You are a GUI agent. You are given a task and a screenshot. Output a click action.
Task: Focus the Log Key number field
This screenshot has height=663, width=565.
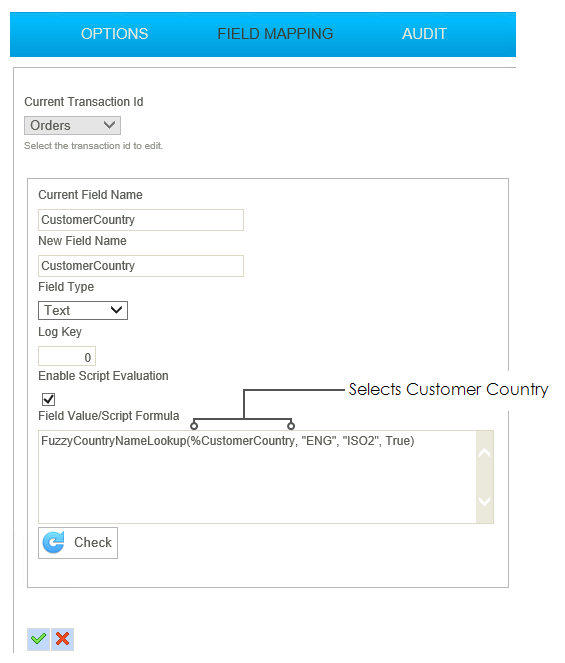(x=67, y=356)
